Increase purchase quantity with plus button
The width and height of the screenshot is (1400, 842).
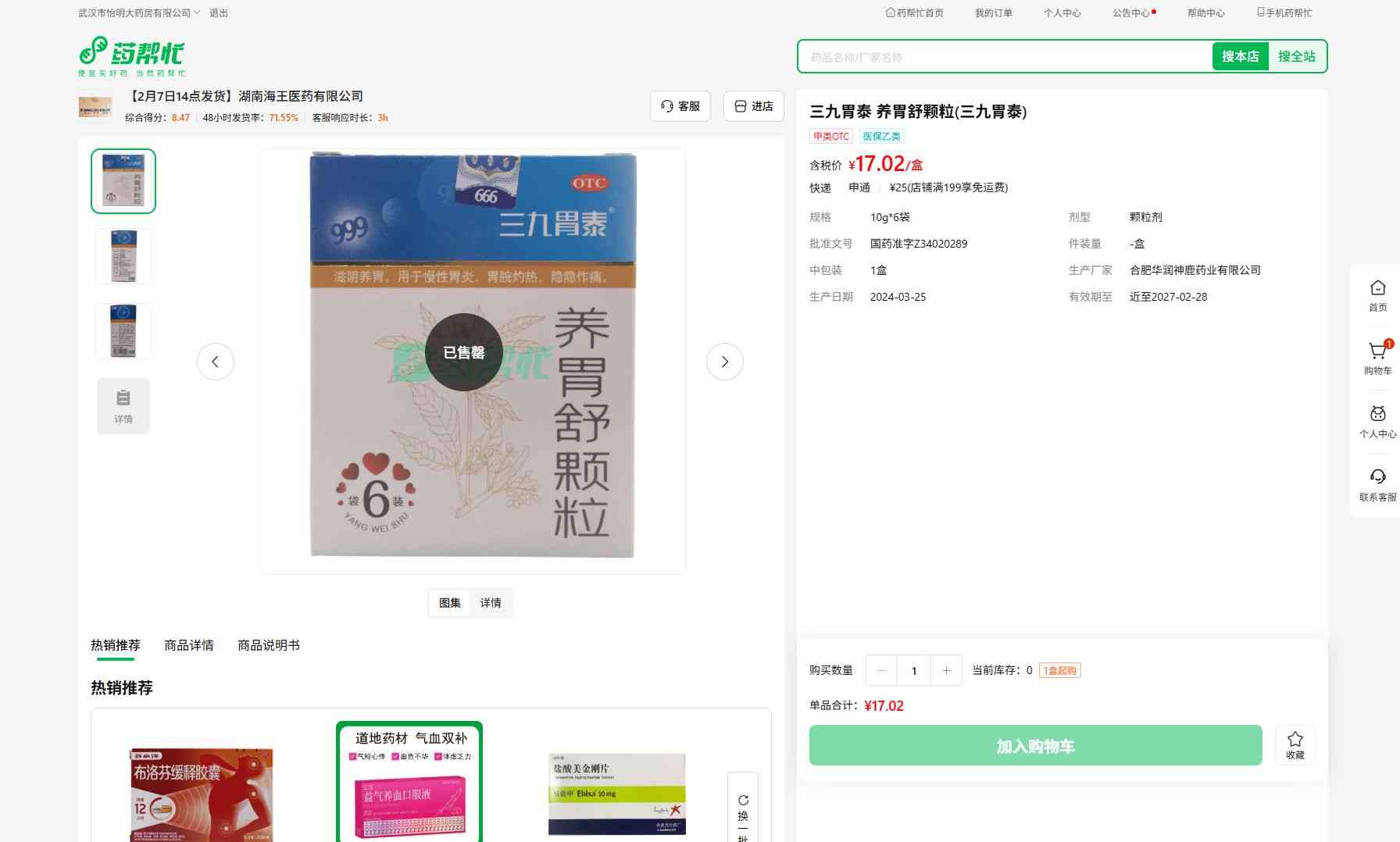[x=946, y=670]
